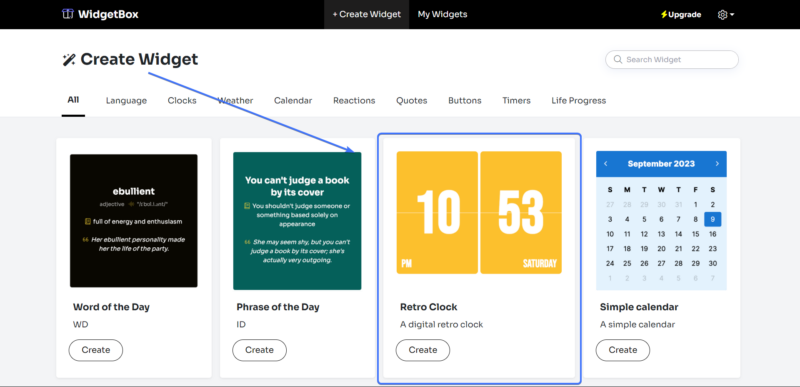Click the magic wand icon by Create Widget
The width and height of the screenshot is (800, 387).
(69, 60)
